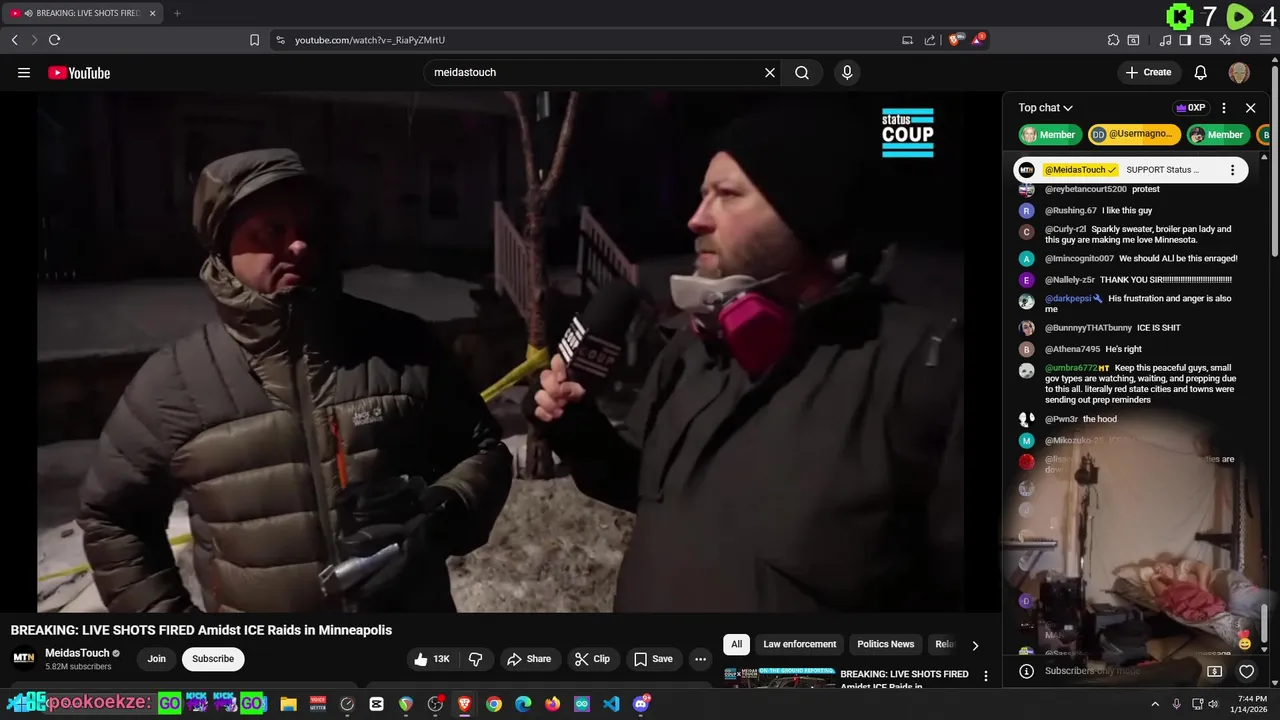Image resolution: width=1280 pixels, height=720 pixels.
Task: Send a heart reaction in chat
Action: (1247, 671)
